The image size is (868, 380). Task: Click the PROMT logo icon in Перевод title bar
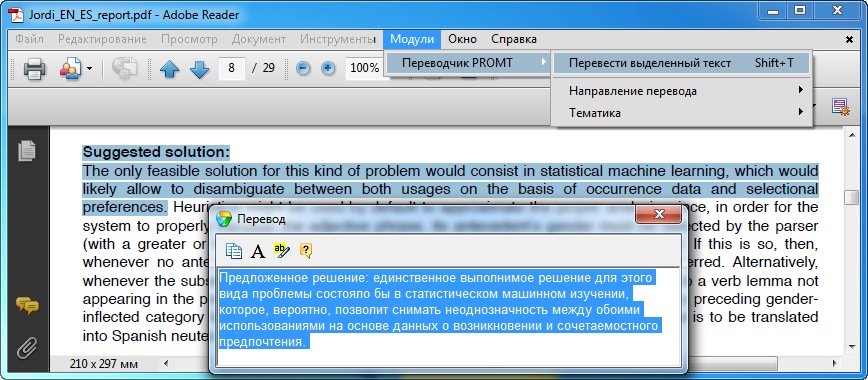click(x=224, y=219)
